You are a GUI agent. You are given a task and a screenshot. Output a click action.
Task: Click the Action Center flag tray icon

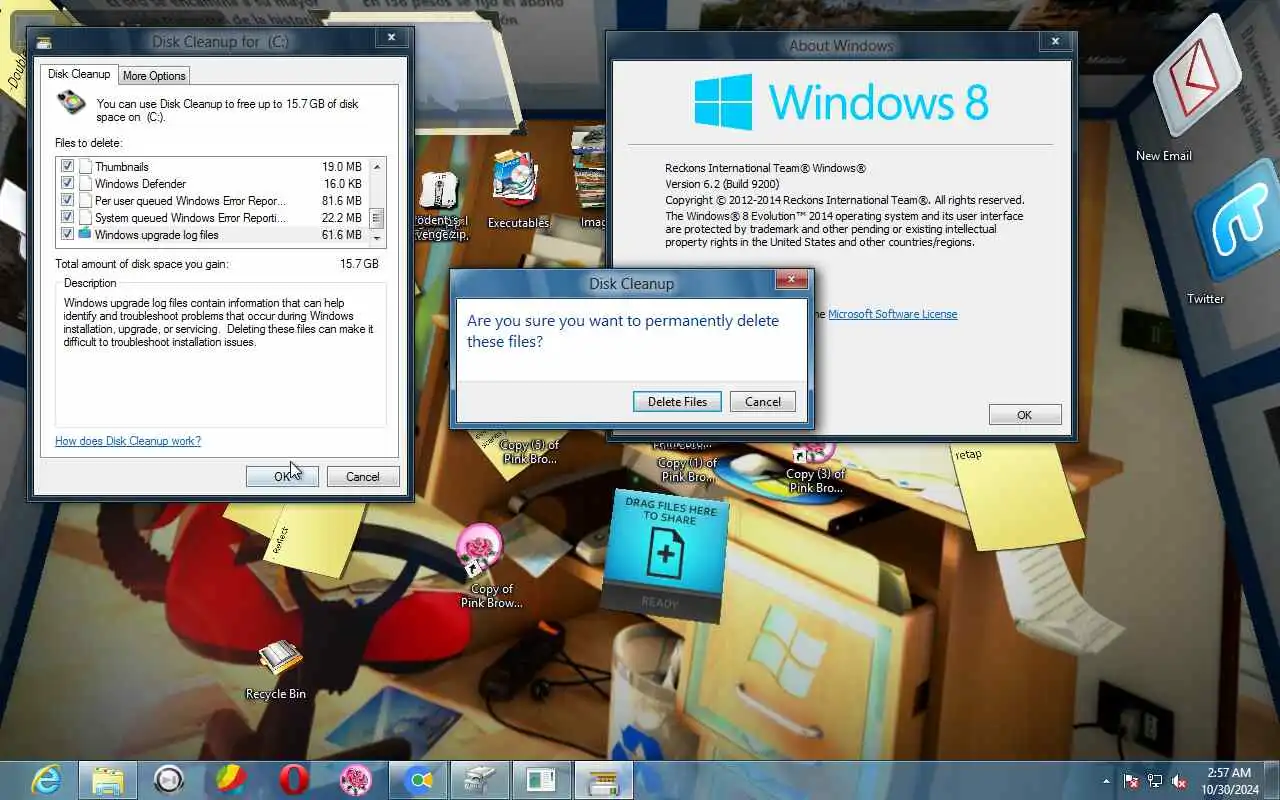pyautogui.click(x=1131, y=780)
